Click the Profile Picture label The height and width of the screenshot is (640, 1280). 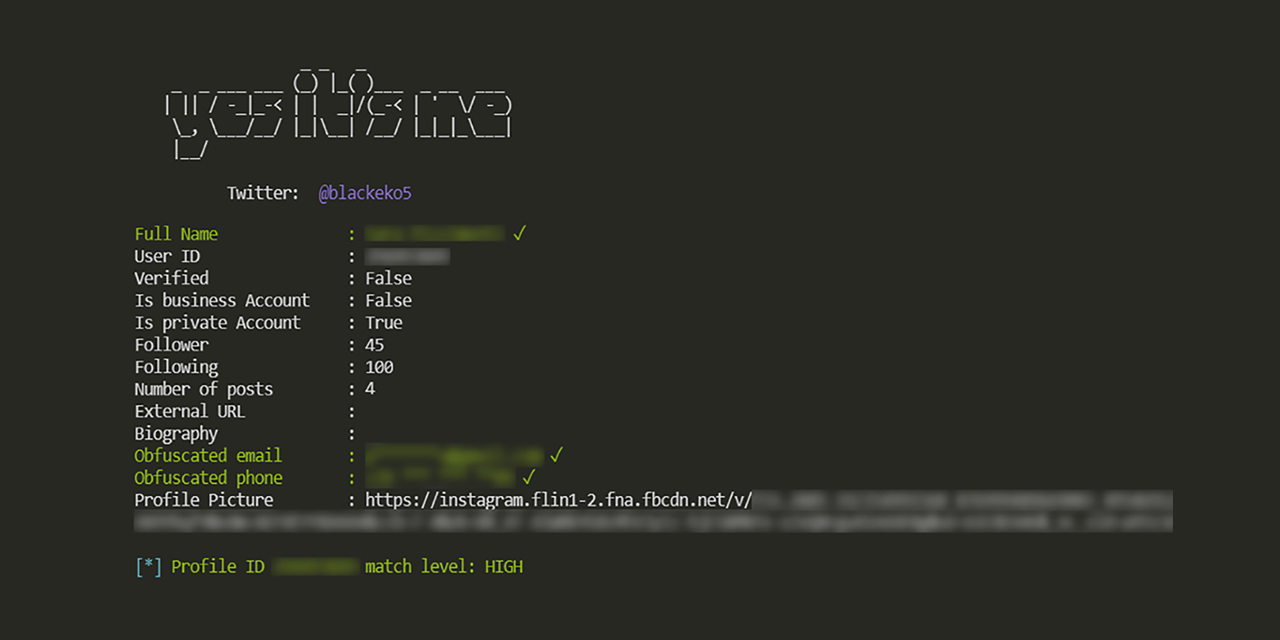click(x=204, y=500)
